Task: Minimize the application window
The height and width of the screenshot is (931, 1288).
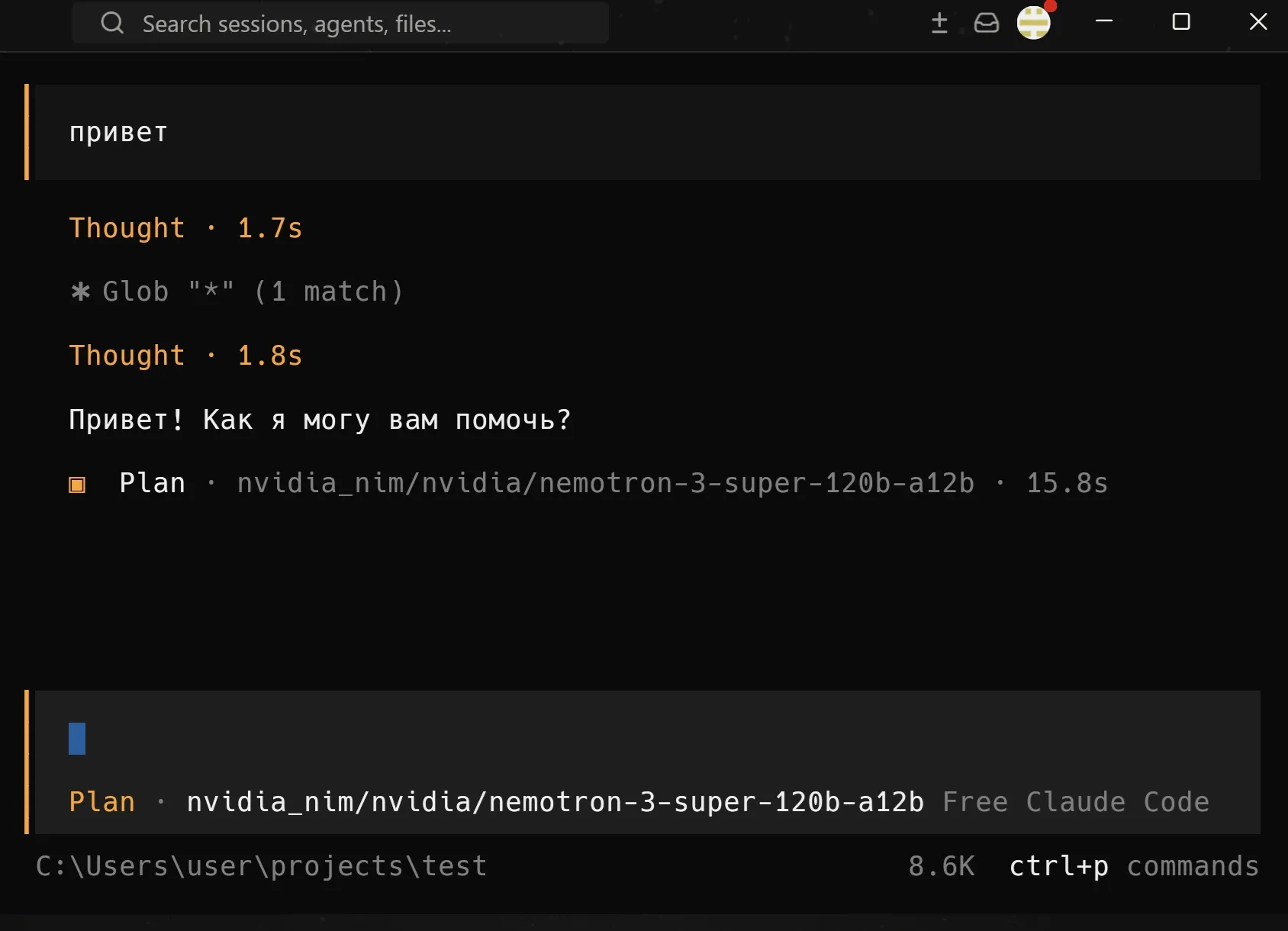Action: (1104, 22)
